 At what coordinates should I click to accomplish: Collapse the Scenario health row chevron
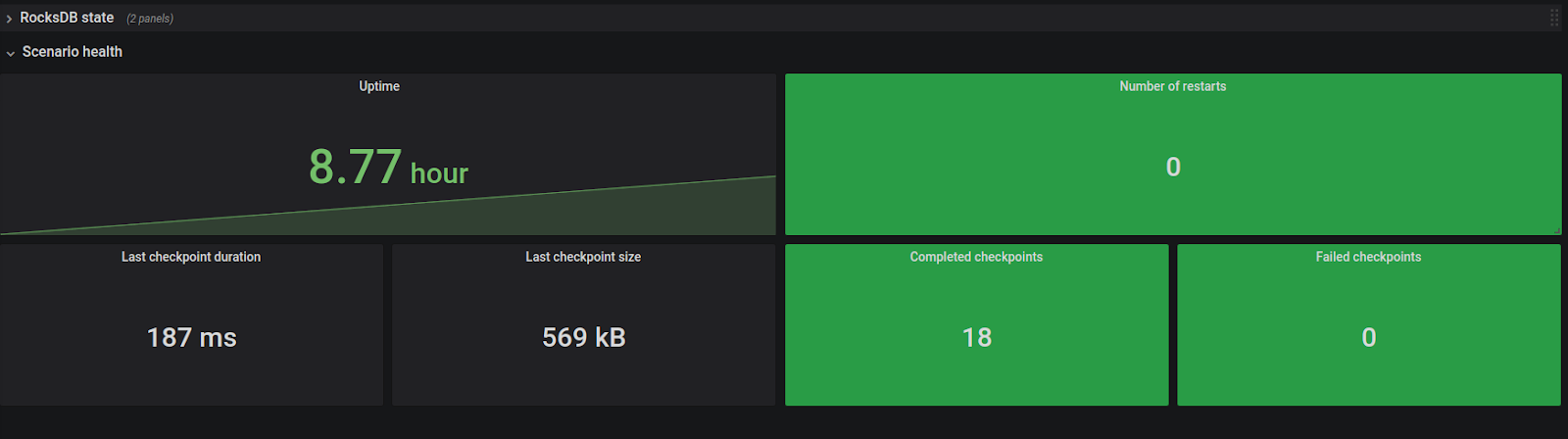[11, 53]
